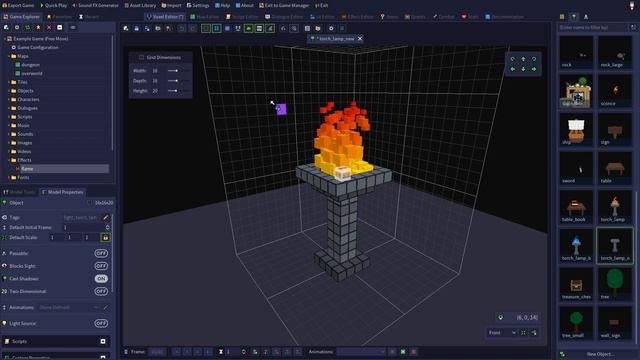
Task: Adjust the Depth slider
Action: [178, 80]
